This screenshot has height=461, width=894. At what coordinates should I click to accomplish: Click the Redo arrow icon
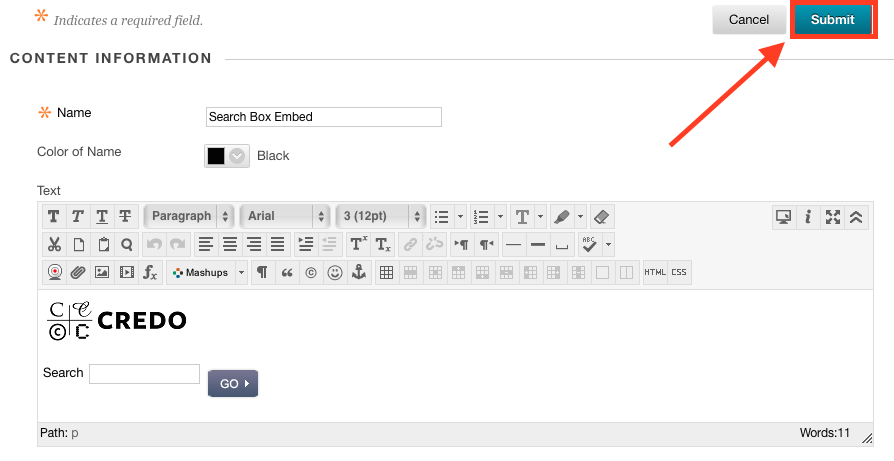coord(178,244)
